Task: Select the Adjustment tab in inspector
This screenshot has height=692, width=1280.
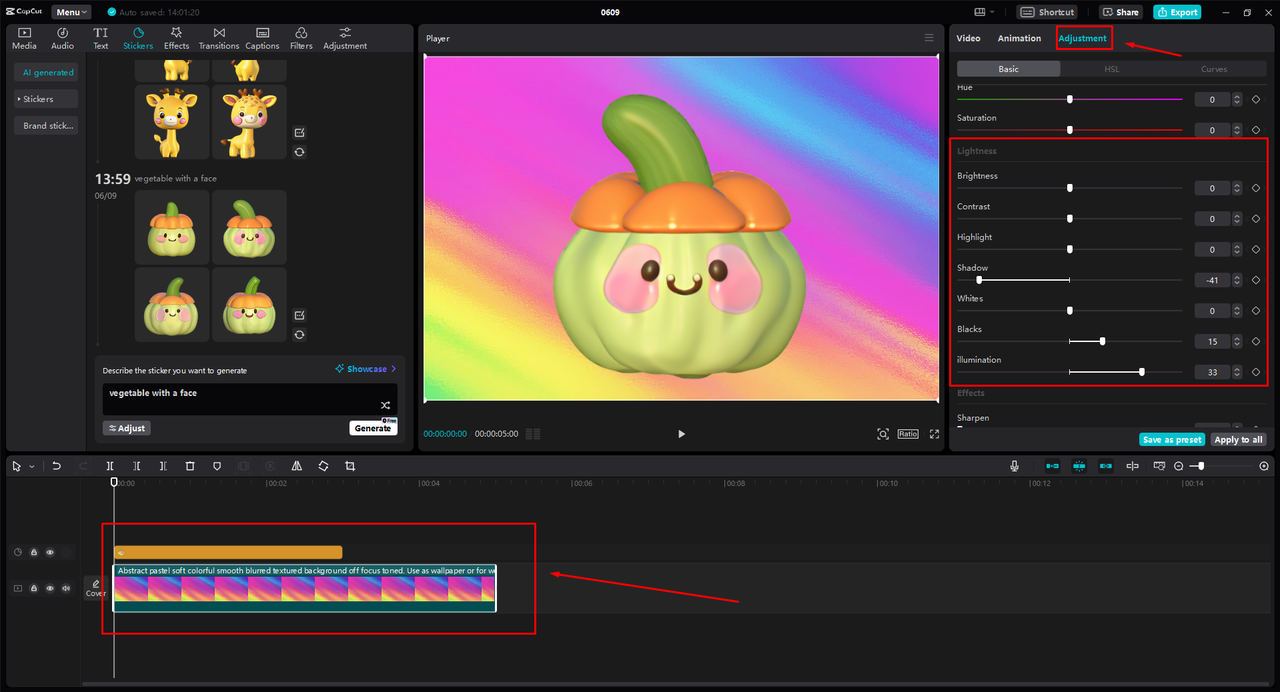Action: 1083,38
